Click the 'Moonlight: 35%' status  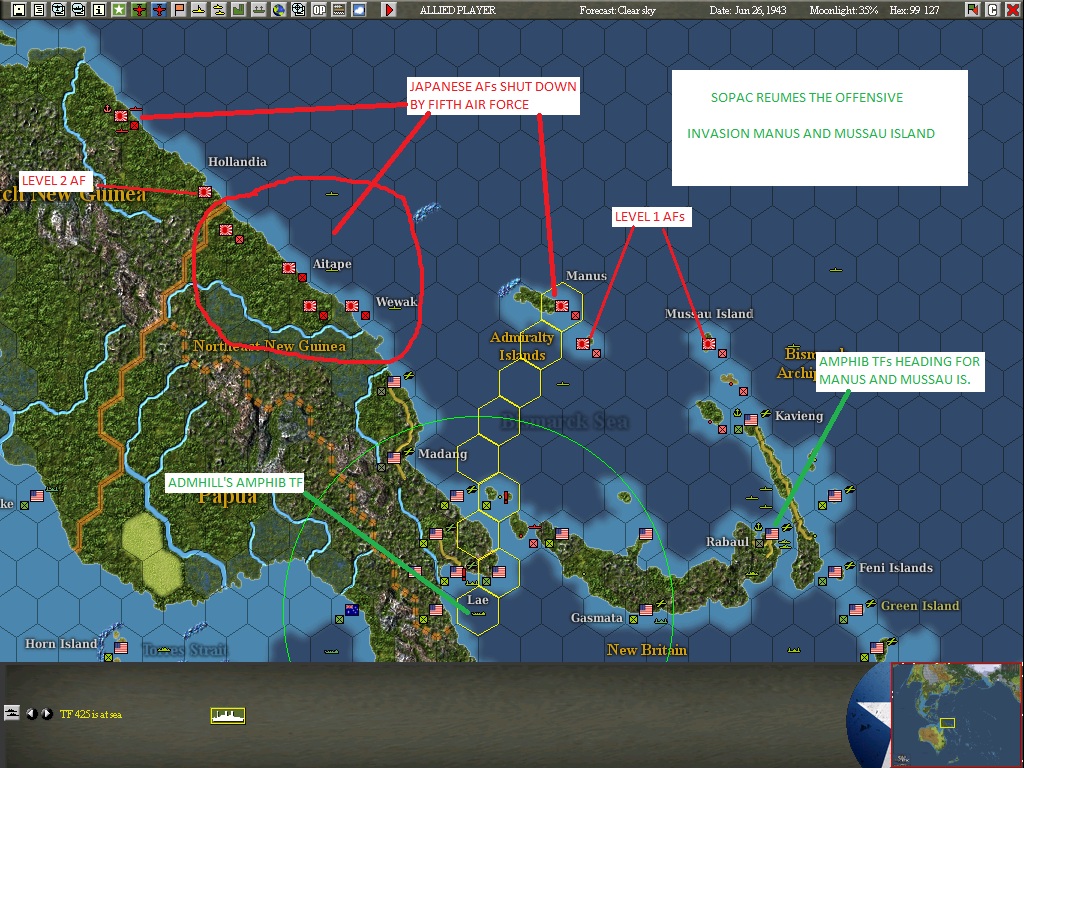[843, 10]
